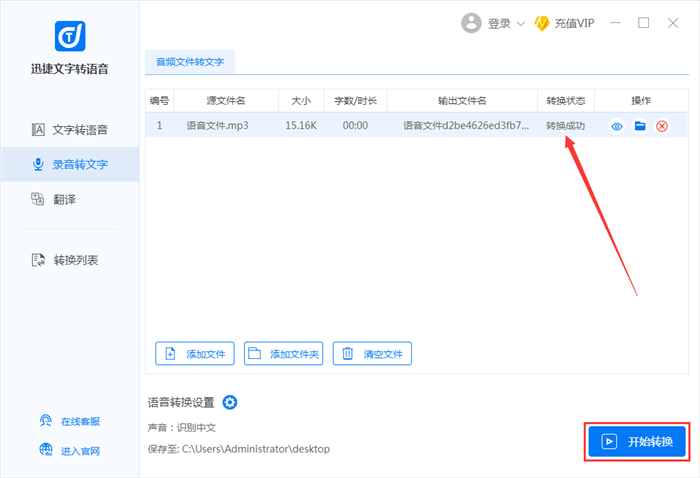This screenshot has height=478, width=700.
Task: Click output name 语音文件d2be4626ed3fb7...
Action: (x=466, y=126)
